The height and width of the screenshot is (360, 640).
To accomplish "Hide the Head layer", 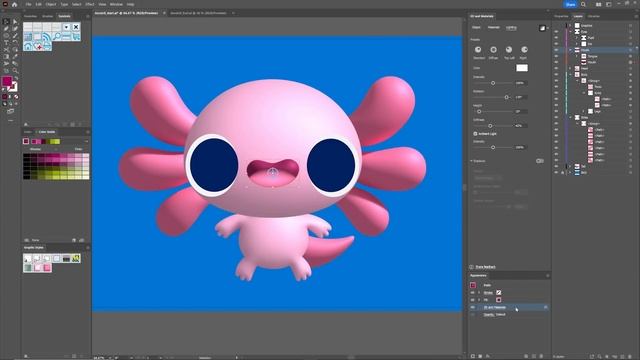I will (556, 68).
